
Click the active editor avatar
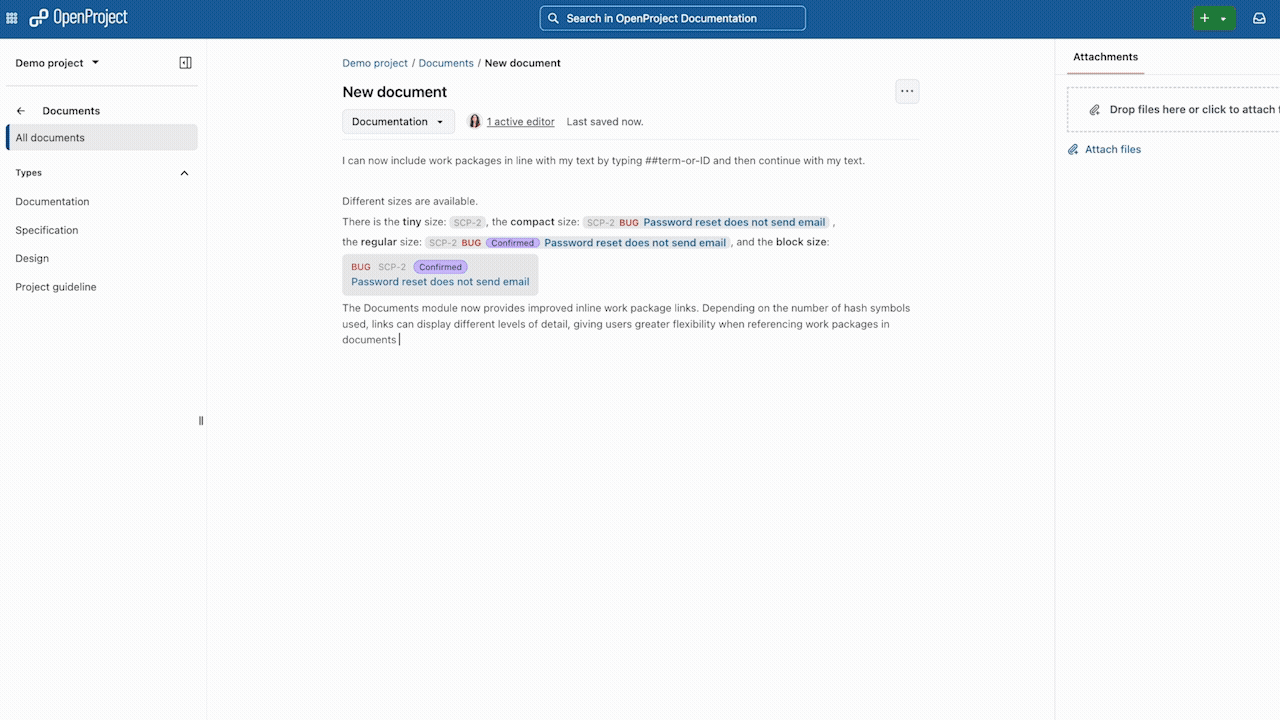point(475,122)
